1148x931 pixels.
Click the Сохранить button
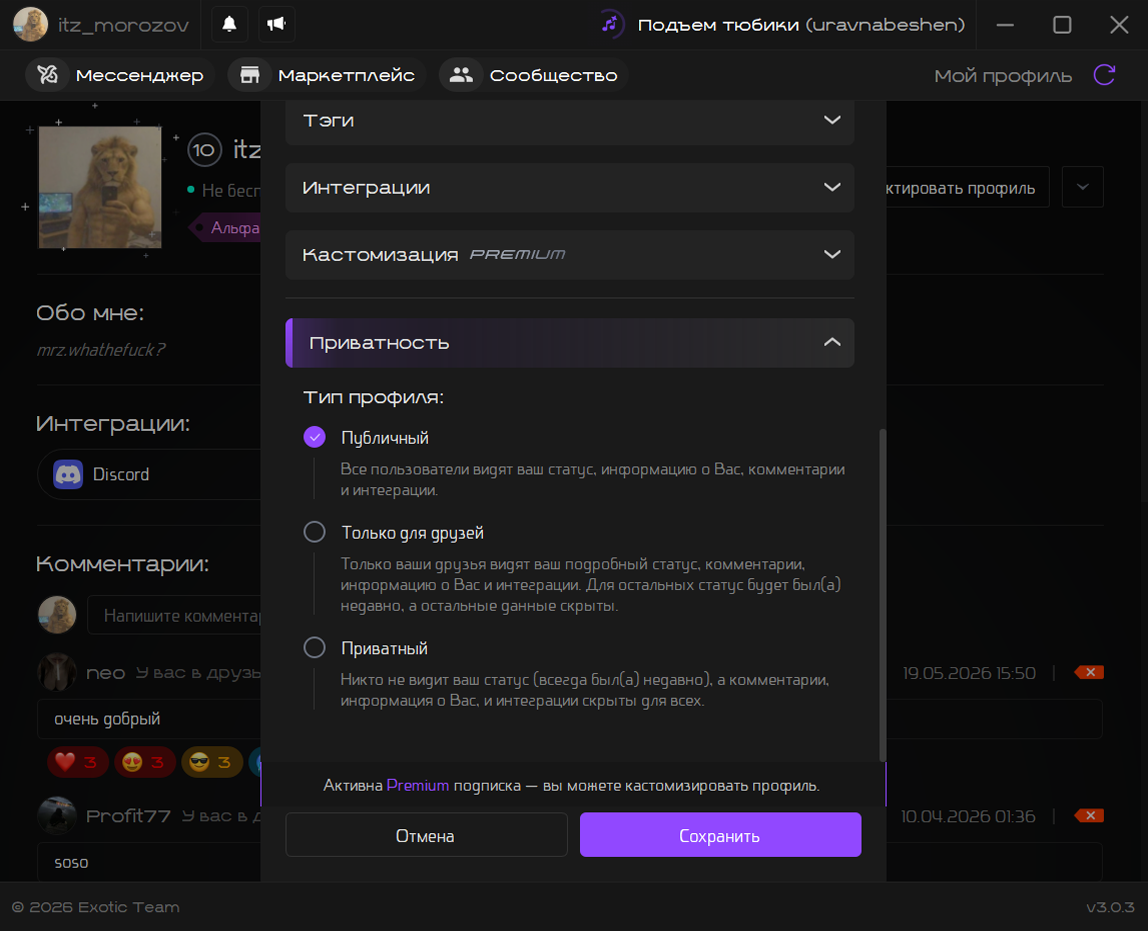(x=720, y=835)
